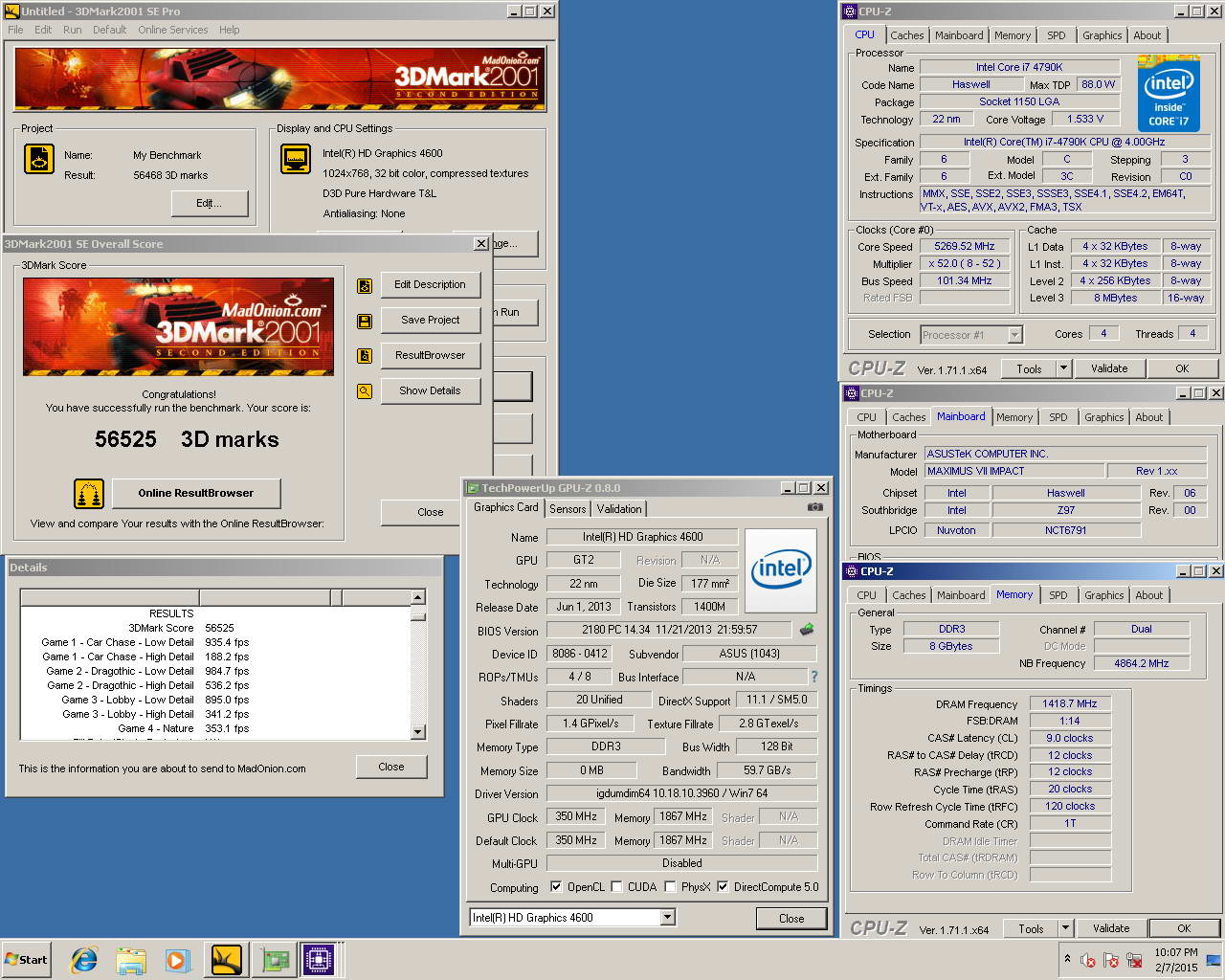
Task: Open the Processor #1 selection dropdown
Action: [1015, 335]
